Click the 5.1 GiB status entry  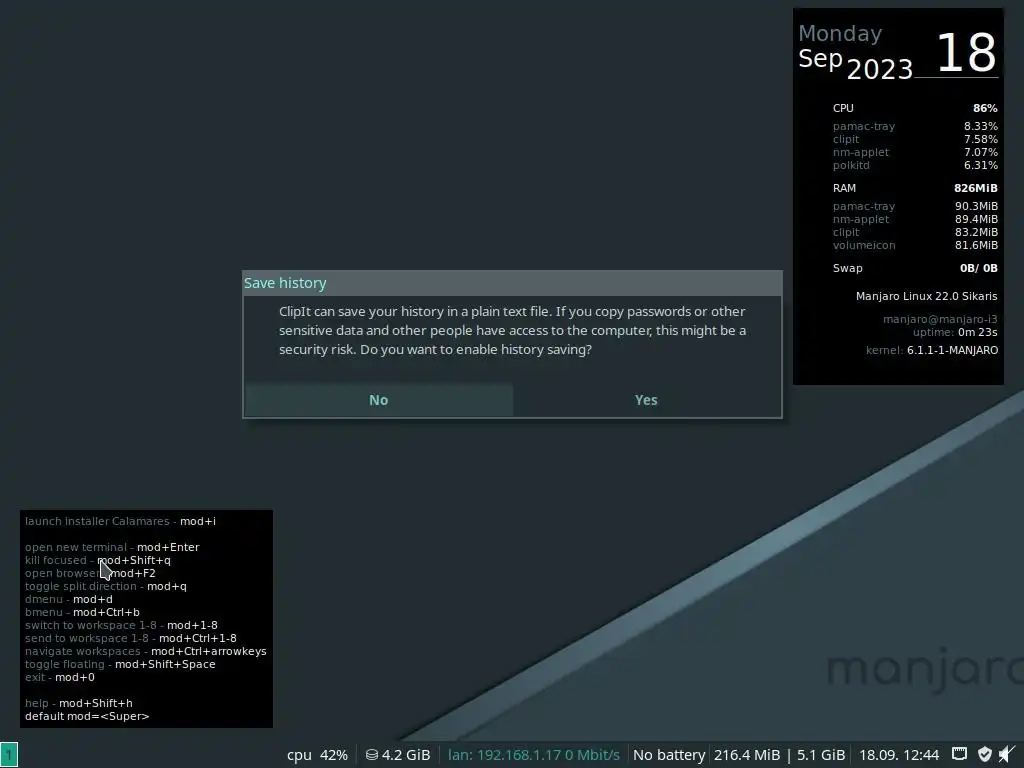coord(821,755)
